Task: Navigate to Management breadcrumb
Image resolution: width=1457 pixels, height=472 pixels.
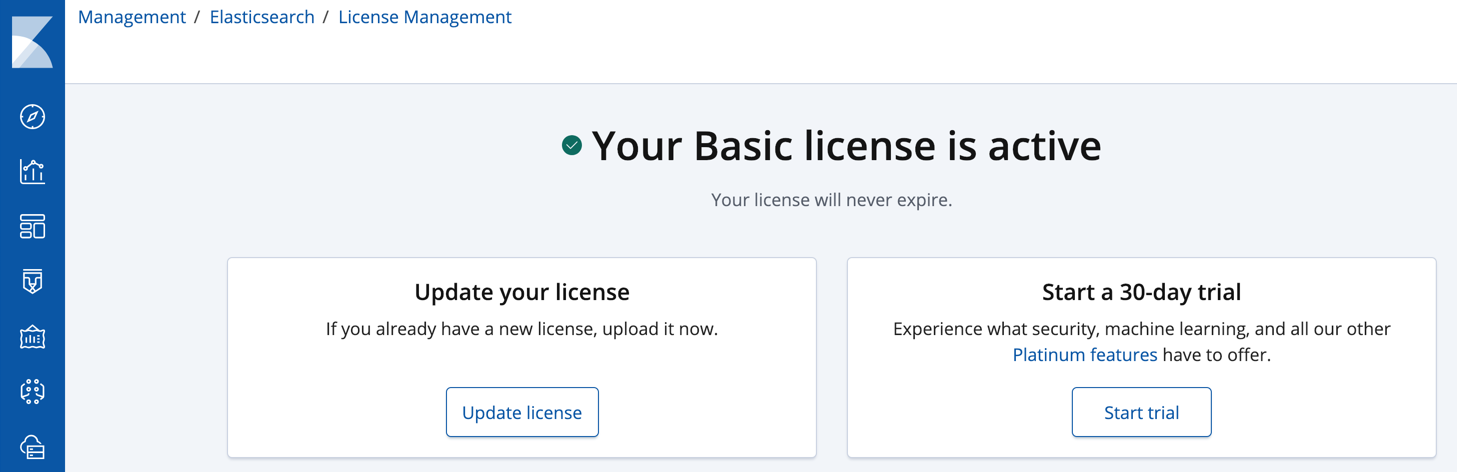Action: tap(132, 17)
